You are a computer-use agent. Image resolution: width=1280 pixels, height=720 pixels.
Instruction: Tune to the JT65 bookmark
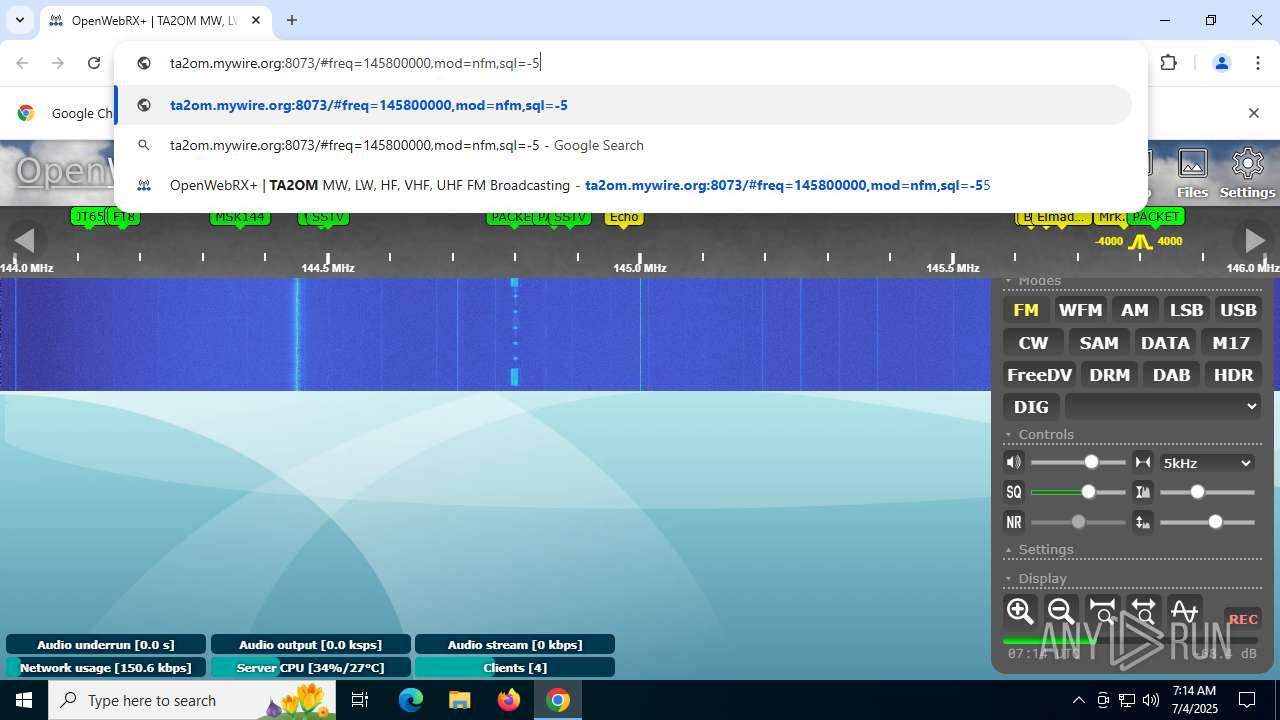click(88, 216)
